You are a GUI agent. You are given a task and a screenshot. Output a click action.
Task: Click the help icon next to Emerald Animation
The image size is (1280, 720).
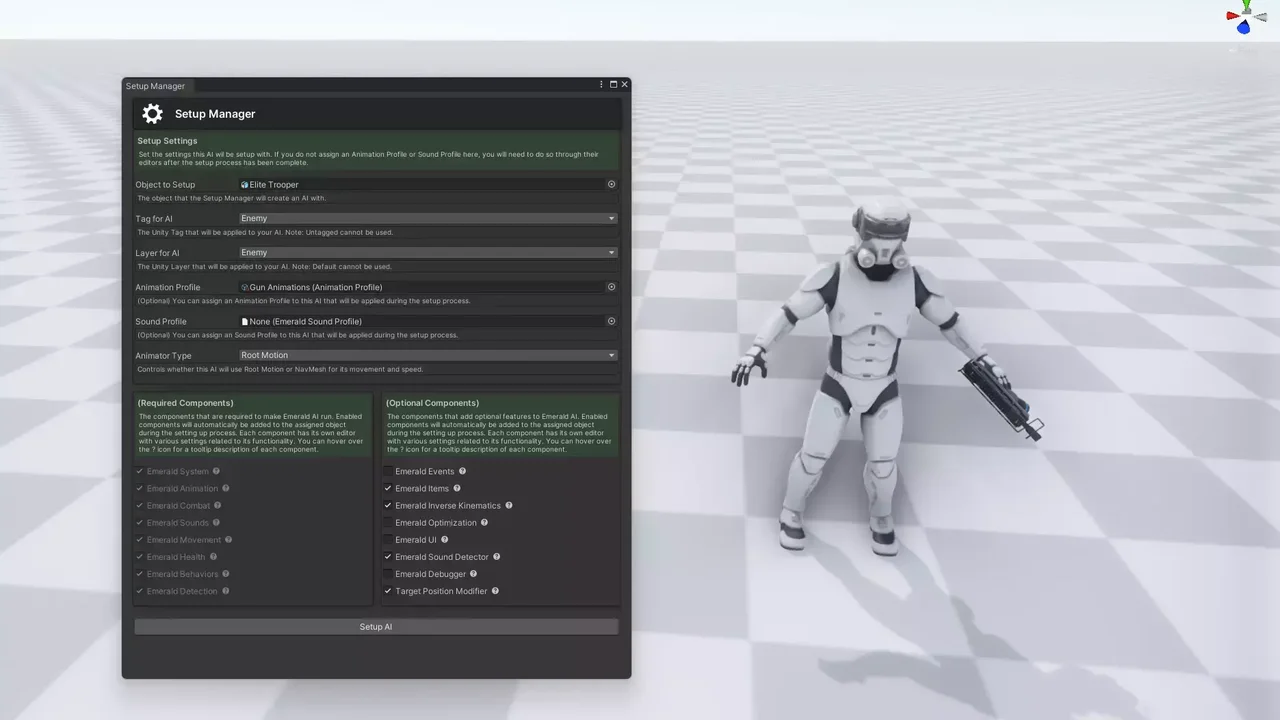(x=226, y=488)
